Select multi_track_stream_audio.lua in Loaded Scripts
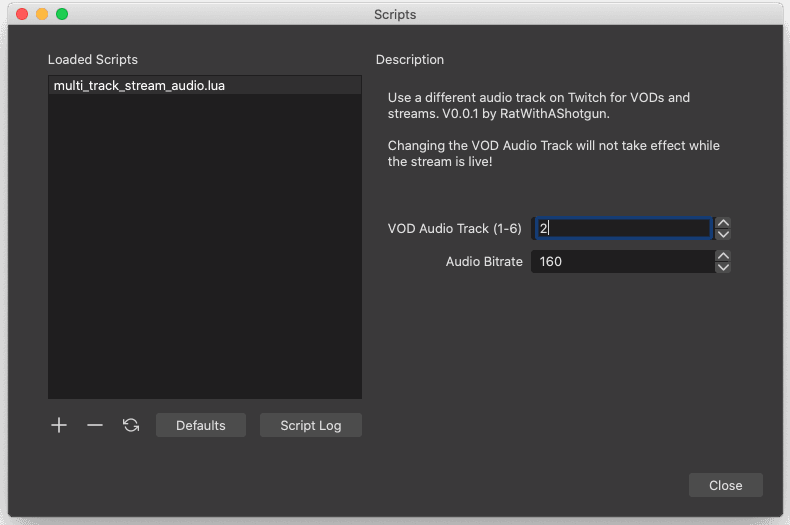Image resolution: width=790 pixels, height=525 pixels. click(x=139, y=86)
